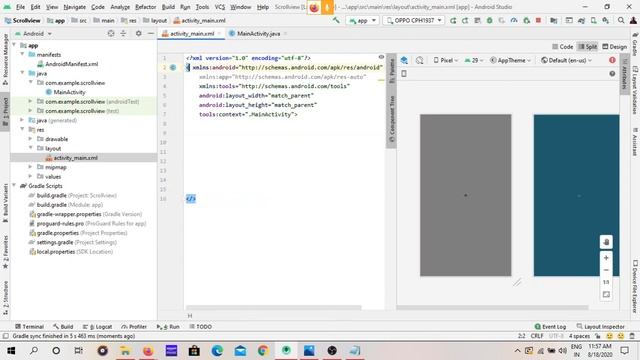Click the red error indicator in design toolbar

(x=612, y=60)
